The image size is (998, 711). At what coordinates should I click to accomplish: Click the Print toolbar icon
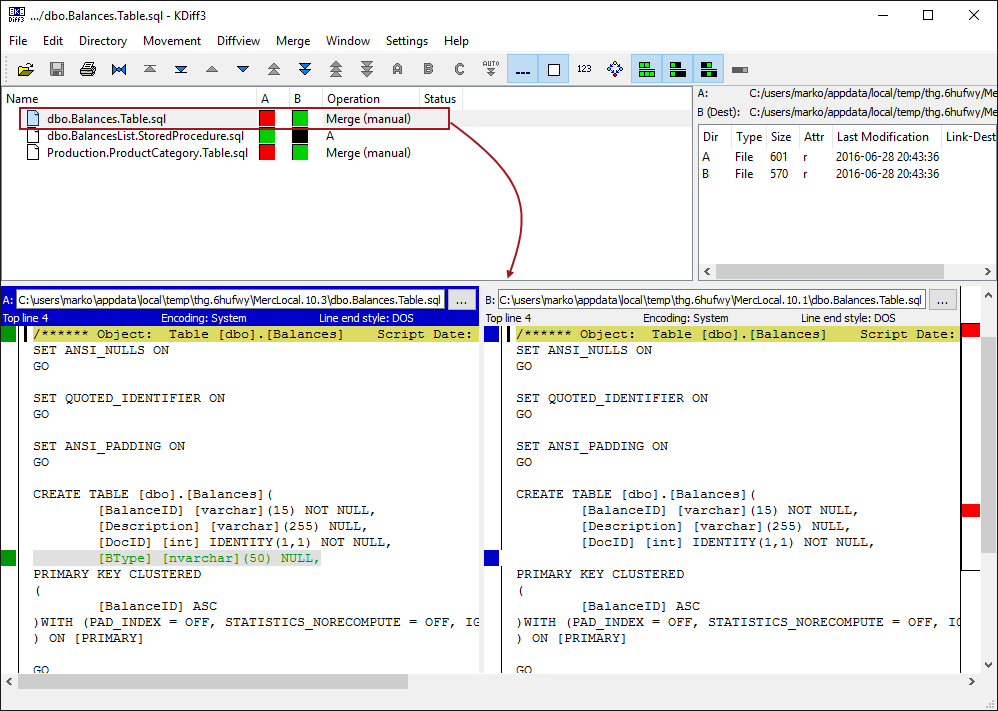click(x=88, y=69)
